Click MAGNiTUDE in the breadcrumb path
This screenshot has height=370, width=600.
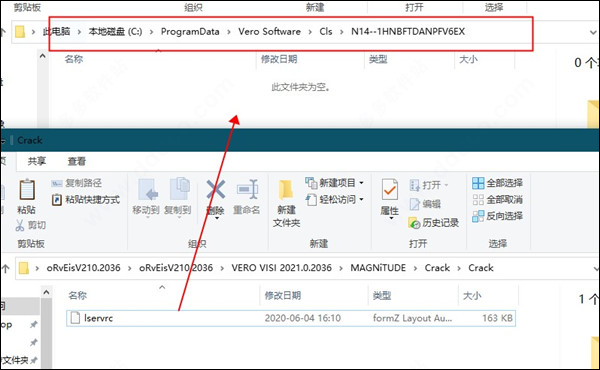(378, 268)
